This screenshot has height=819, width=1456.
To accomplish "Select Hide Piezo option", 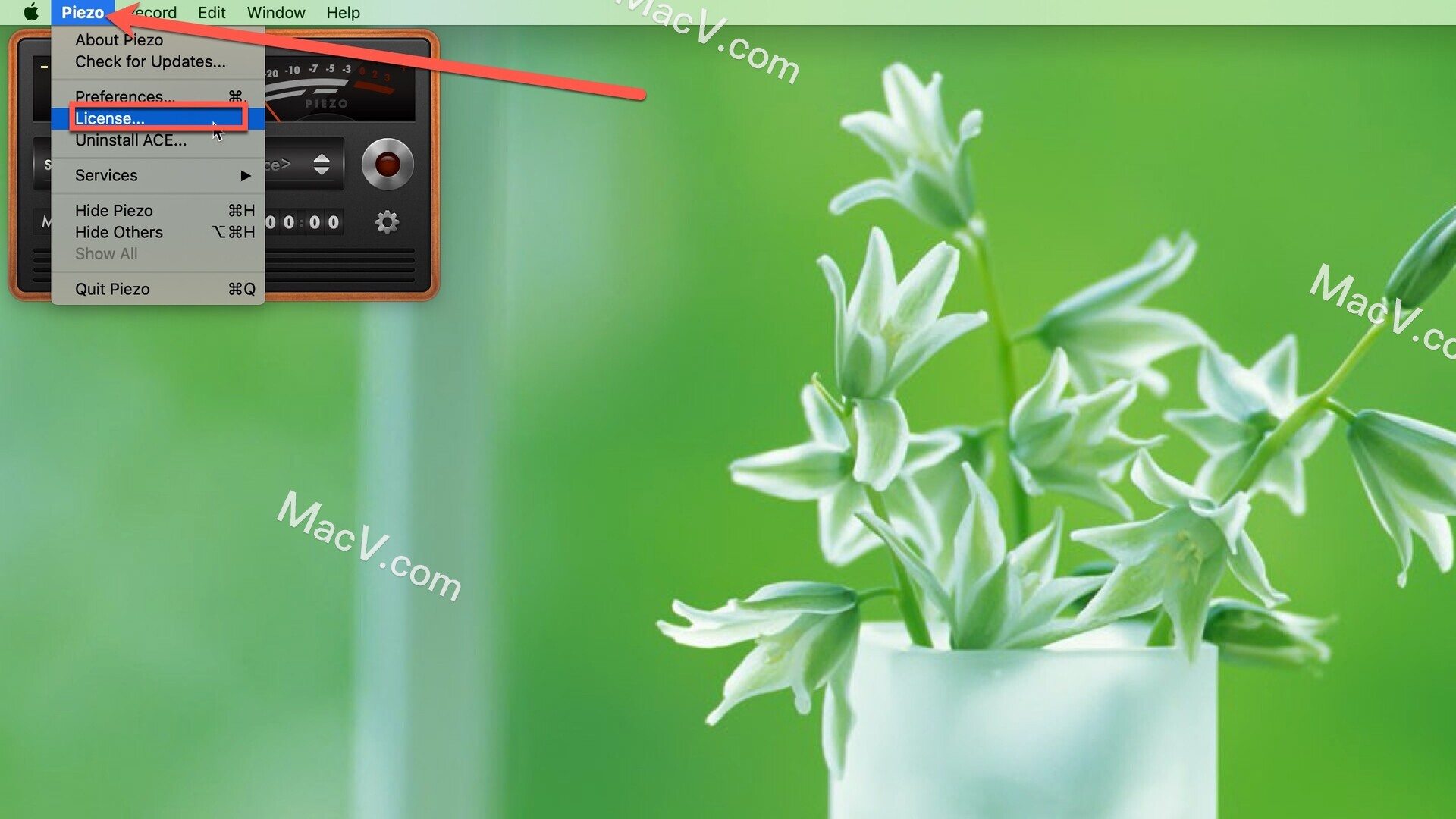I will [113, 210].
